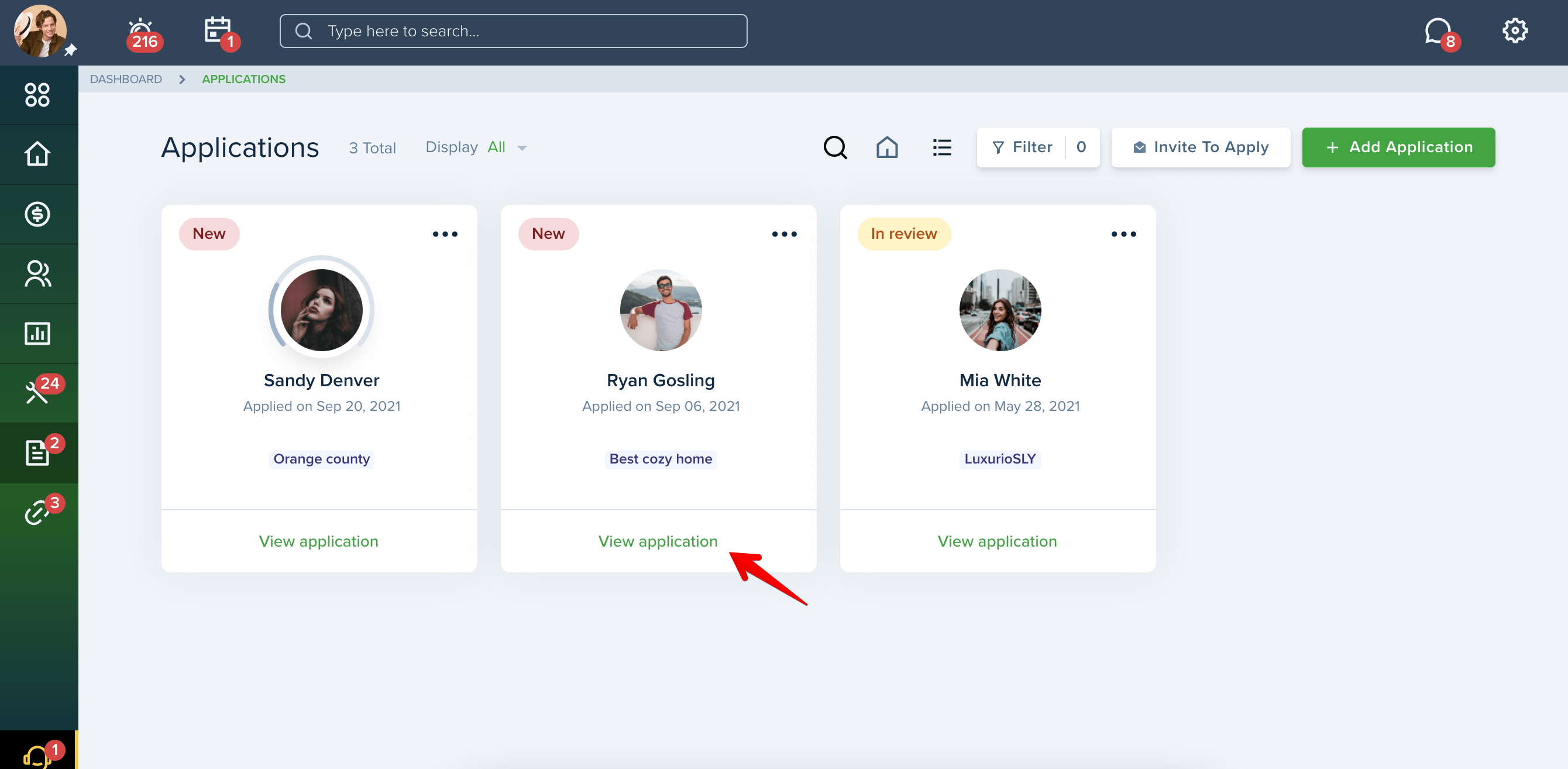Click the LuxurioSLY property tag
Screen dimensions: 1568x769
tap(1000, 459)
